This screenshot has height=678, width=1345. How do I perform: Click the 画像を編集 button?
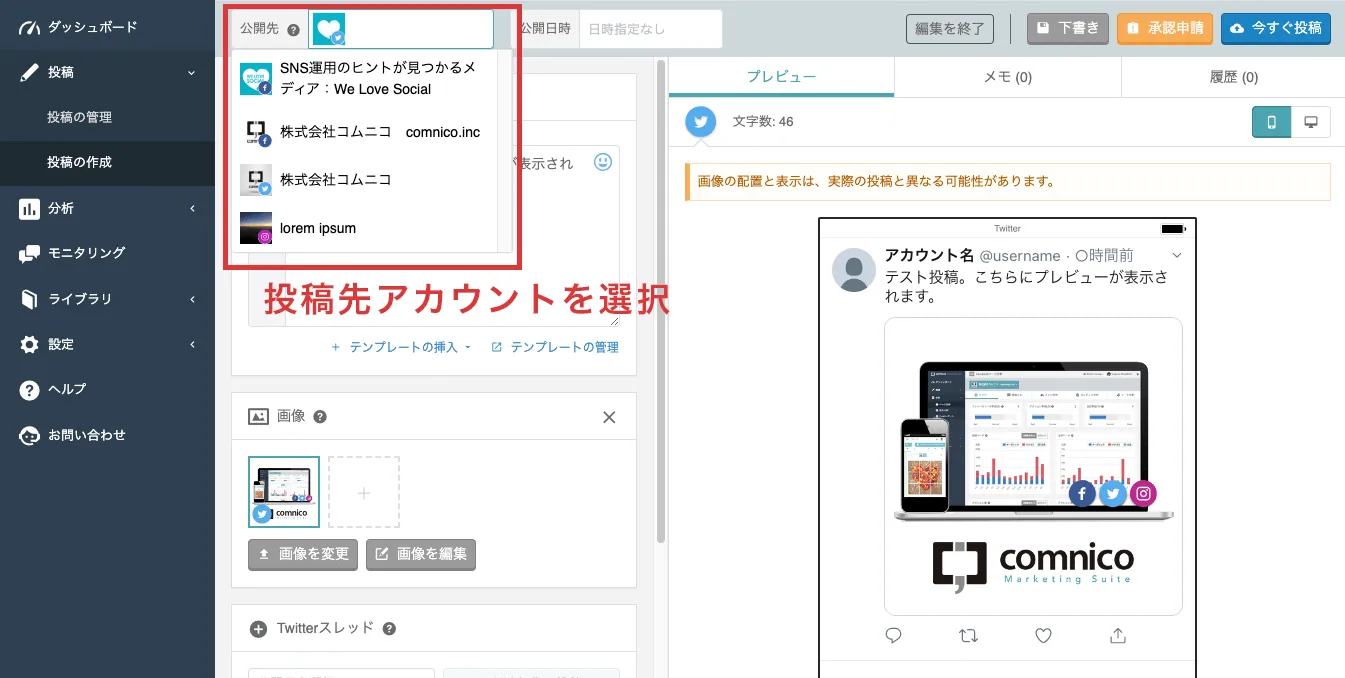421,554
